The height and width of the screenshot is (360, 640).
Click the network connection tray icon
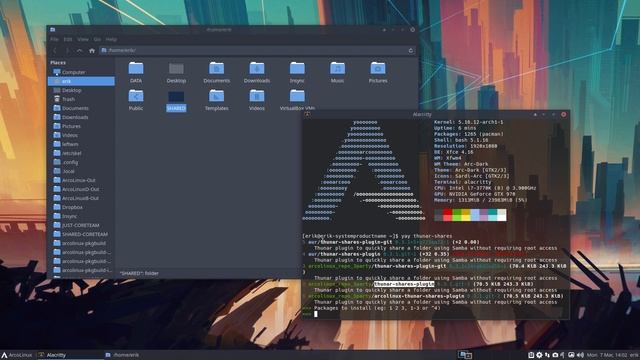[547, 355]
